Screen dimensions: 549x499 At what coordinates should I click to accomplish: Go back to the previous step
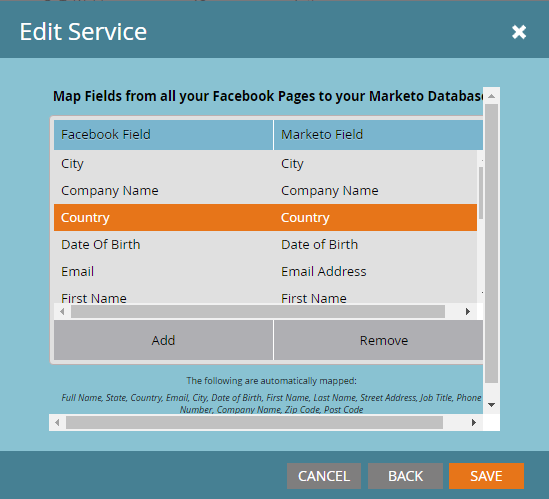[405, 476]
